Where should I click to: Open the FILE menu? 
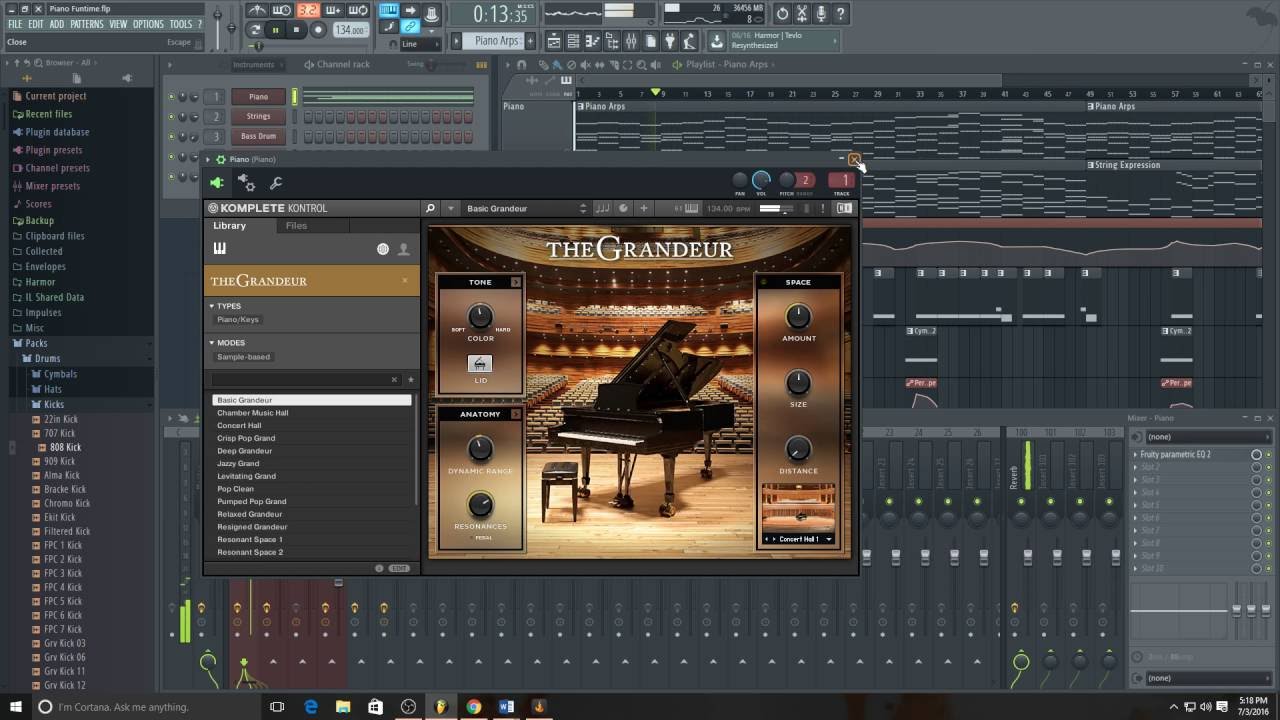[15, 24]
